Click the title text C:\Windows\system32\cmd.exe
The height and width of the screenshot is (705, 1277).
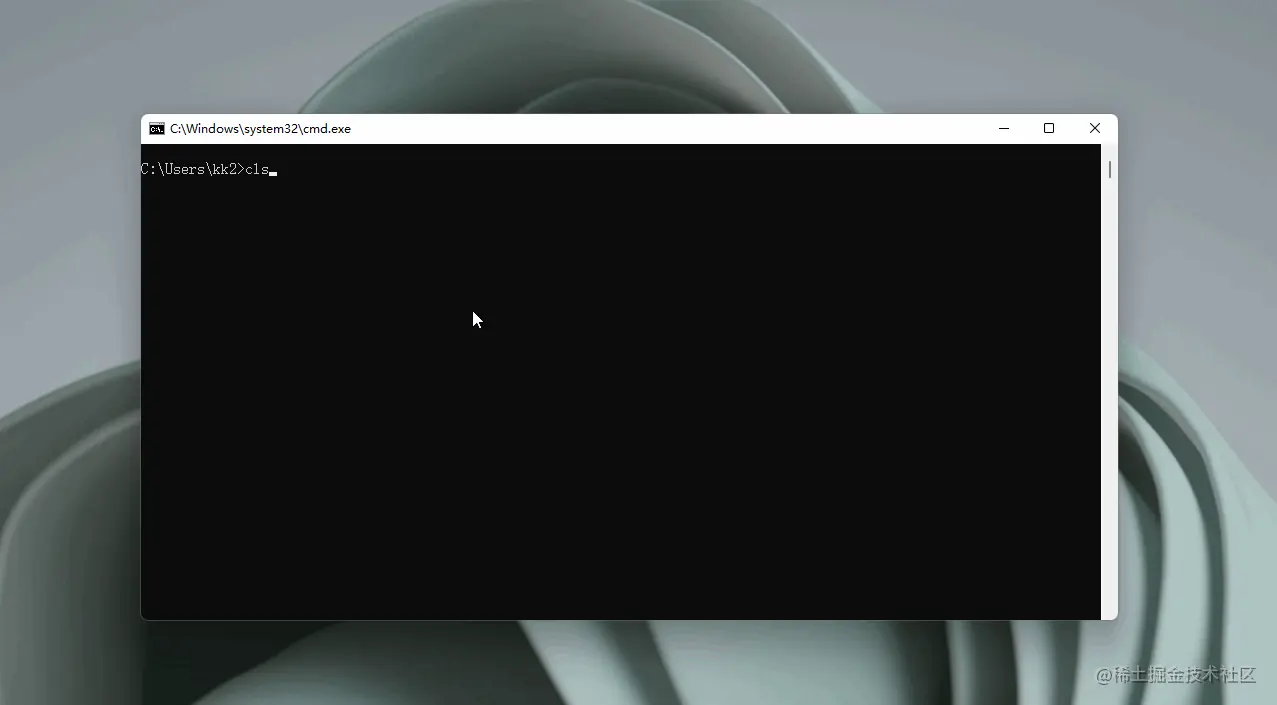pos(259,128)
